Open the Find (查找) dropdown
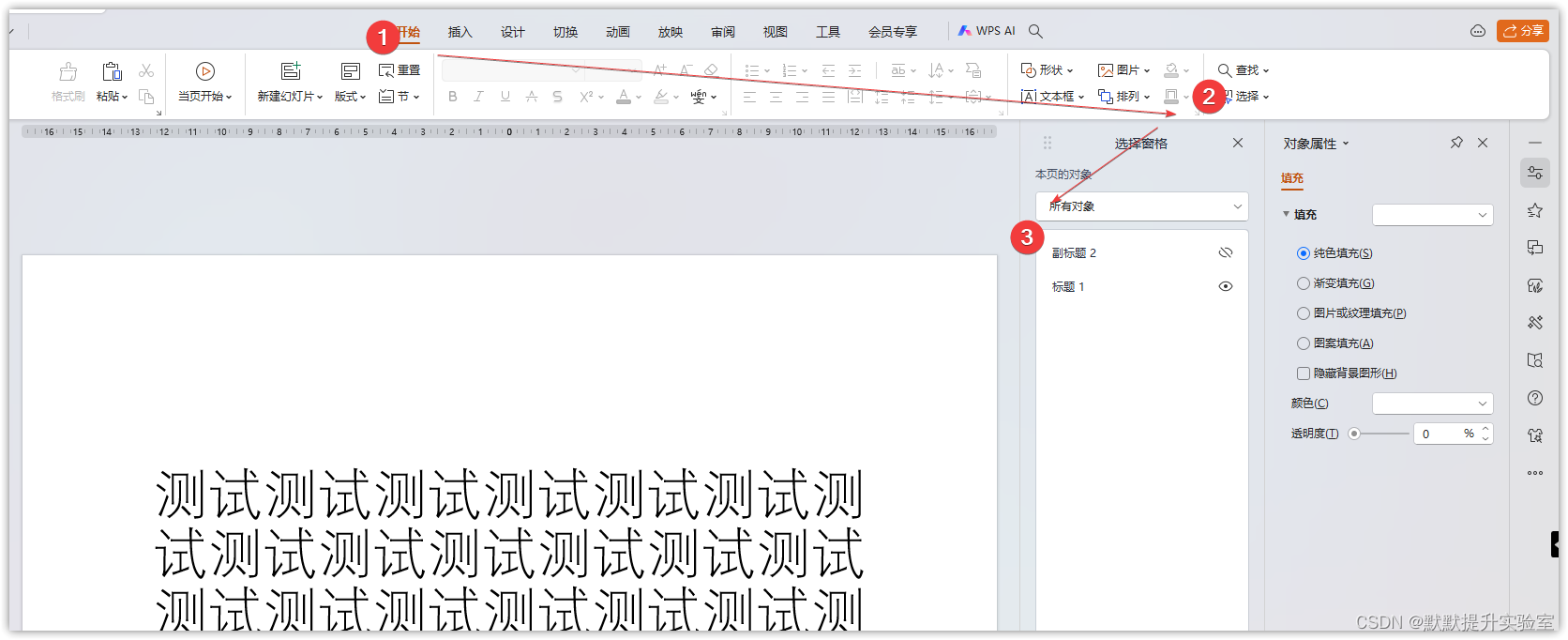Screen dimensions: 1568x640 (1244, 70)
